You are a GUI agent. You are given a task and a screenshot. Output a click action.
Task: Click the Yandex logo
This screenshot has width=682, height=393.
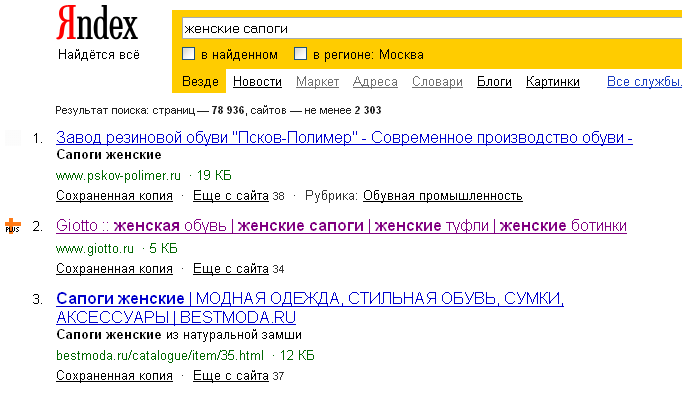(97, 23)
